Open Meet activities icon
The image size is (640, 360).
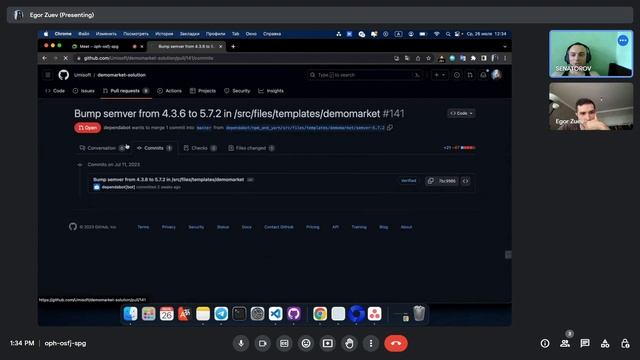pyautogui.click(x=605, y=343)
